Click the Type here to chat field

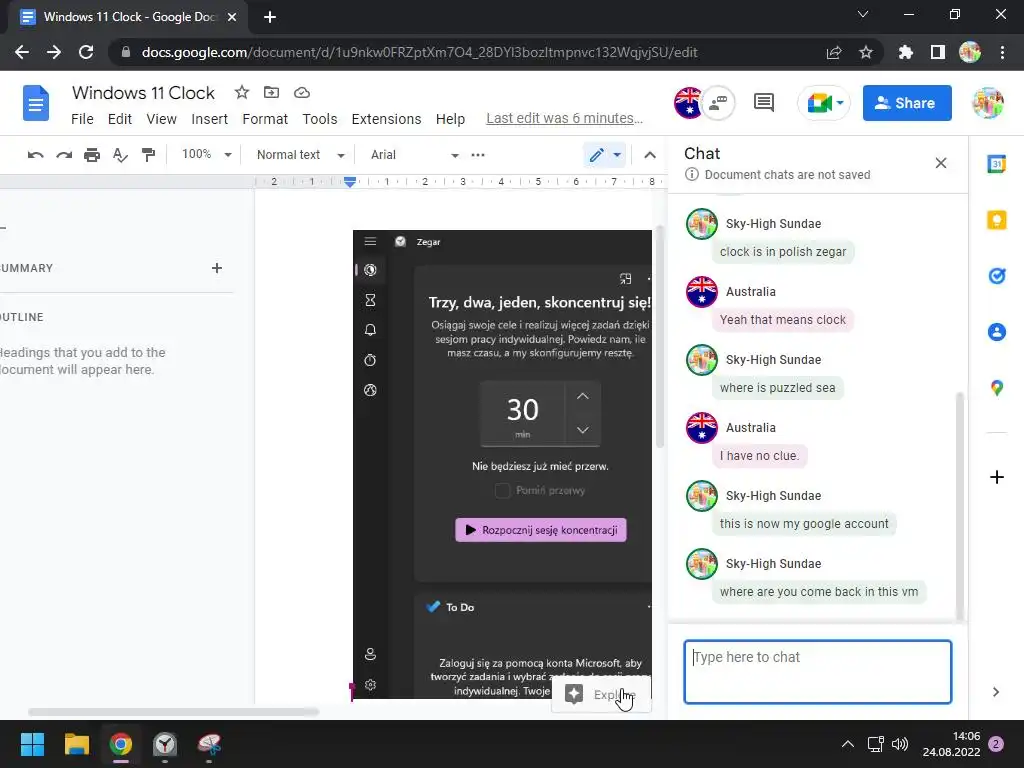pyautogui.click(x=818, y=672)
